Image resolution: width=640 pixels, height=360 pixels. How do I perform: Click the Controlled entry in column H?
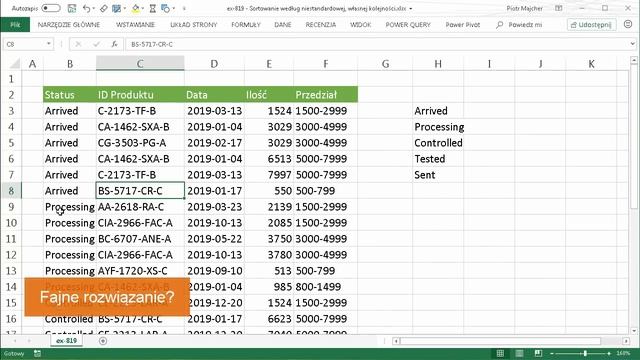(438, 143)
